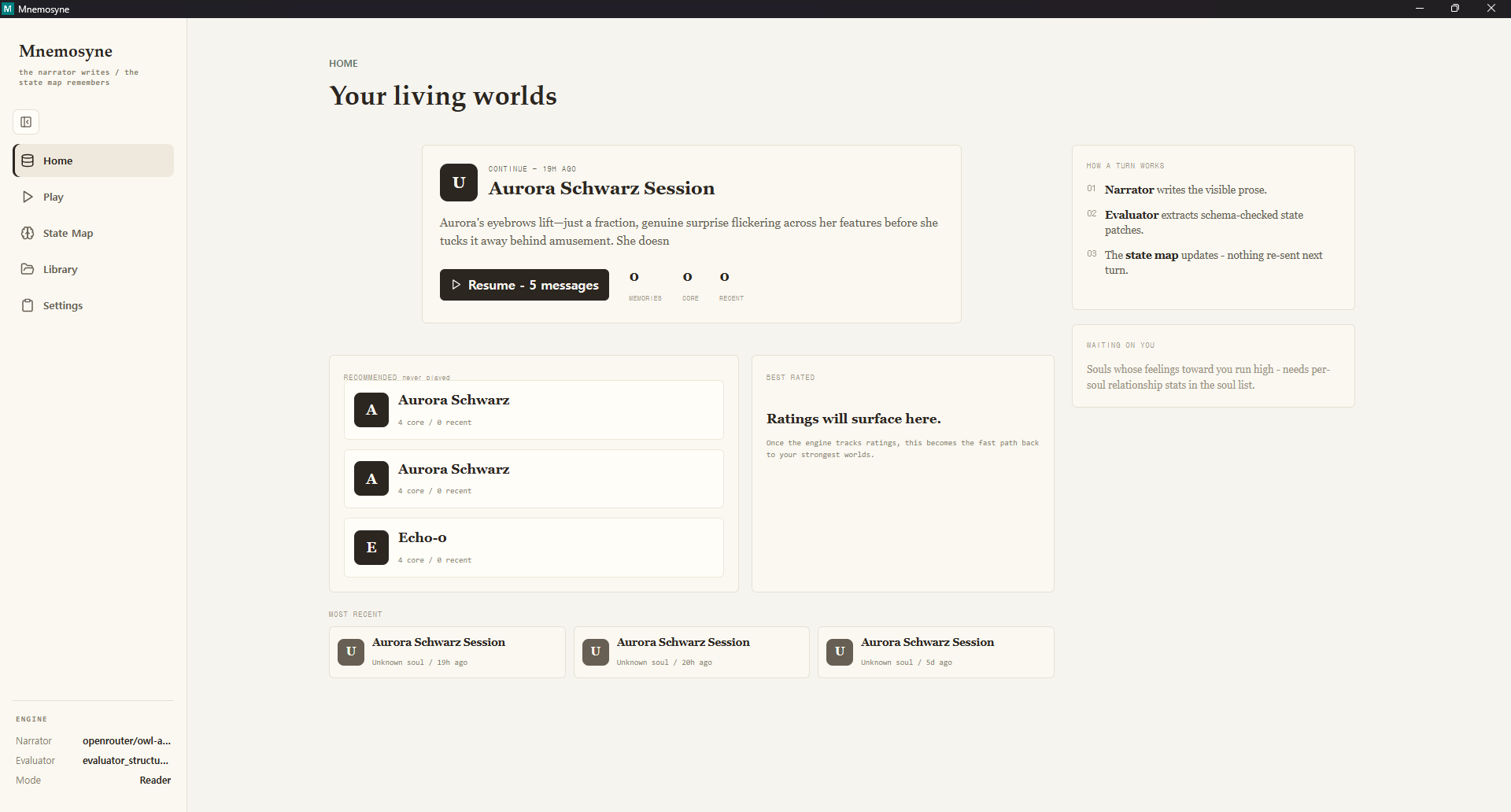The image size is (1511, 812).
Task: Click the U avatar of Continue session card
Action: point(459,183)
